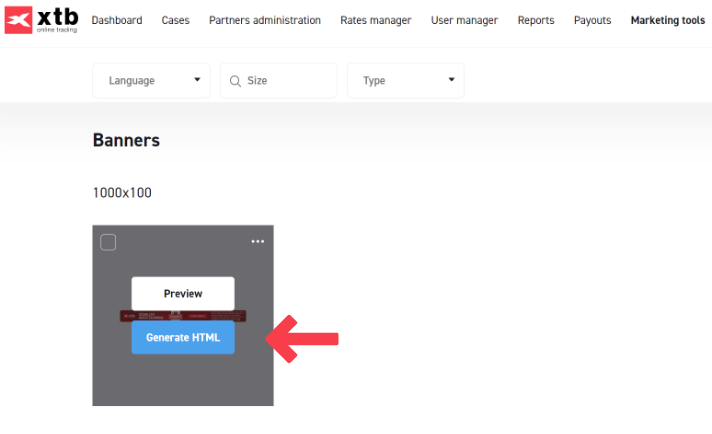The image size is (712, 434).
Task: Expand the Type filter dropdown
Action: (405, 81)
